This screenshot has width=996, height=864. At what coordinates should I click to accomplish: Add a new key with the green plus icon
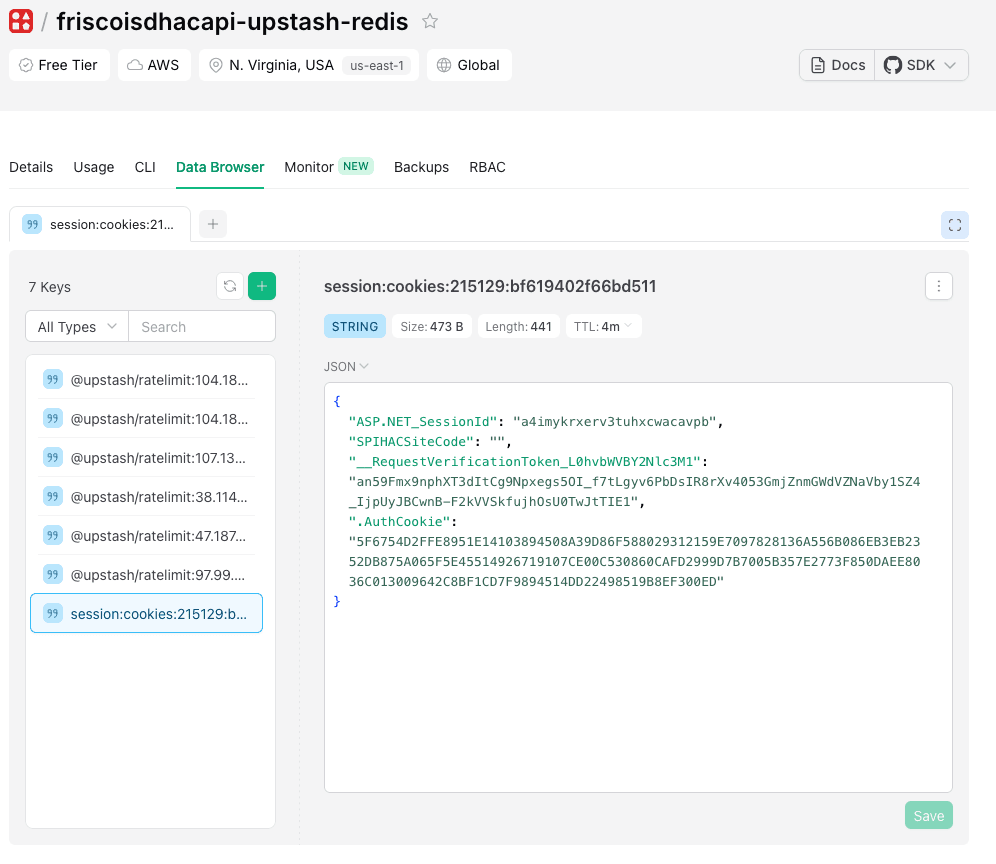tap(261, 286)
